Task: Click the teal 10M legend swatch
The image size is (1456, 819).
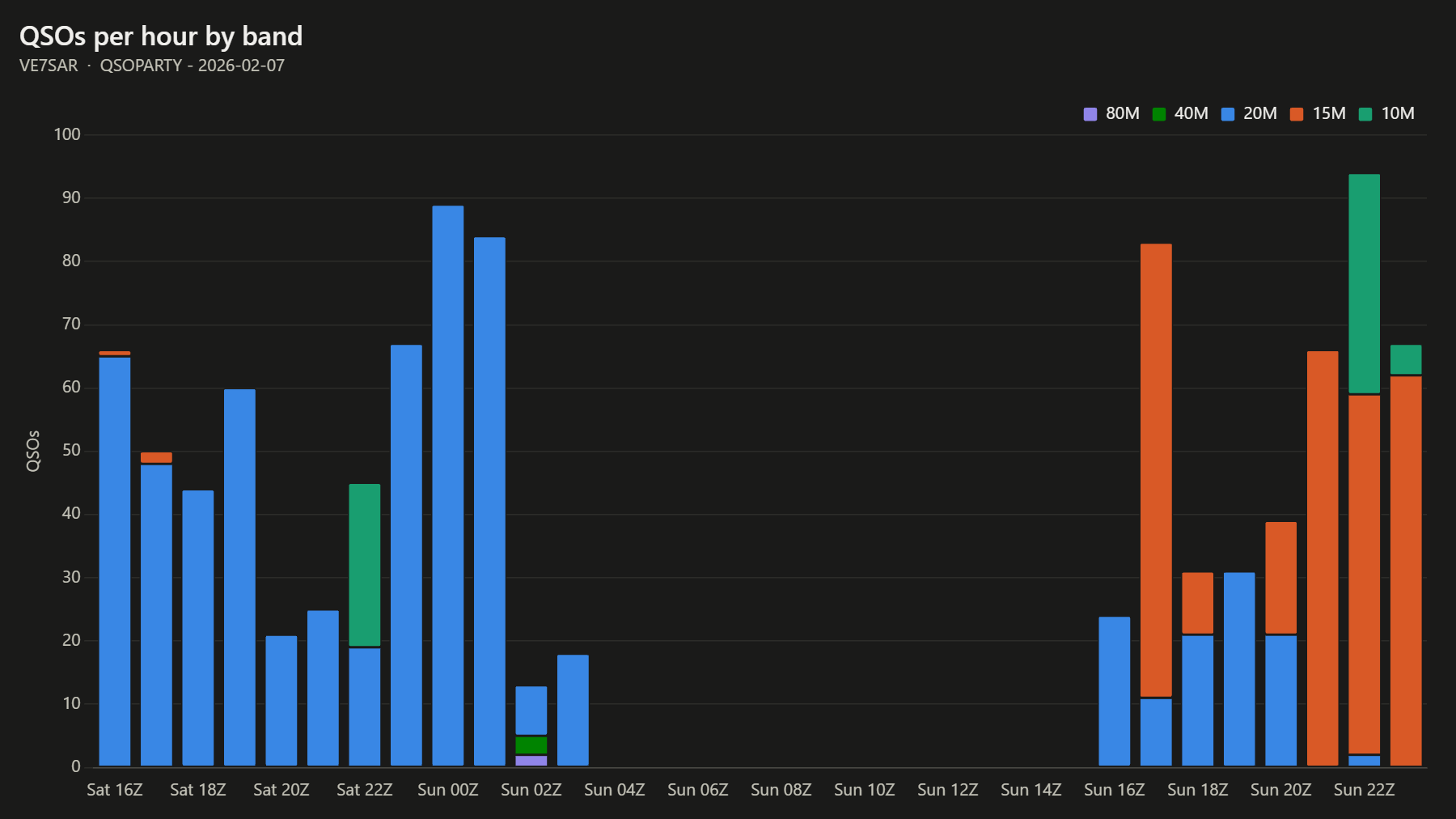Action: point(1365,114)
